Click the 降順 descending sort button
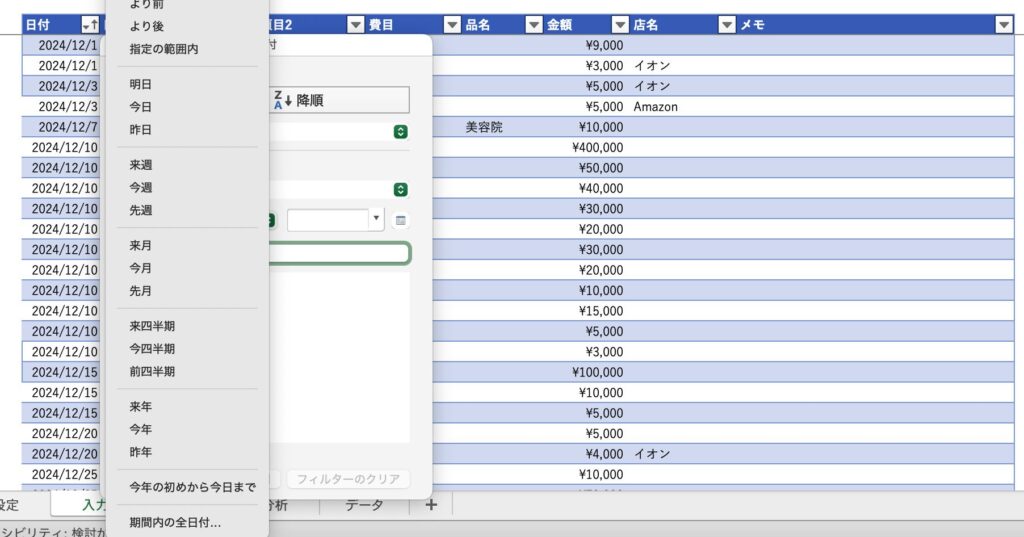1024x537 pixels. point(340,100)
